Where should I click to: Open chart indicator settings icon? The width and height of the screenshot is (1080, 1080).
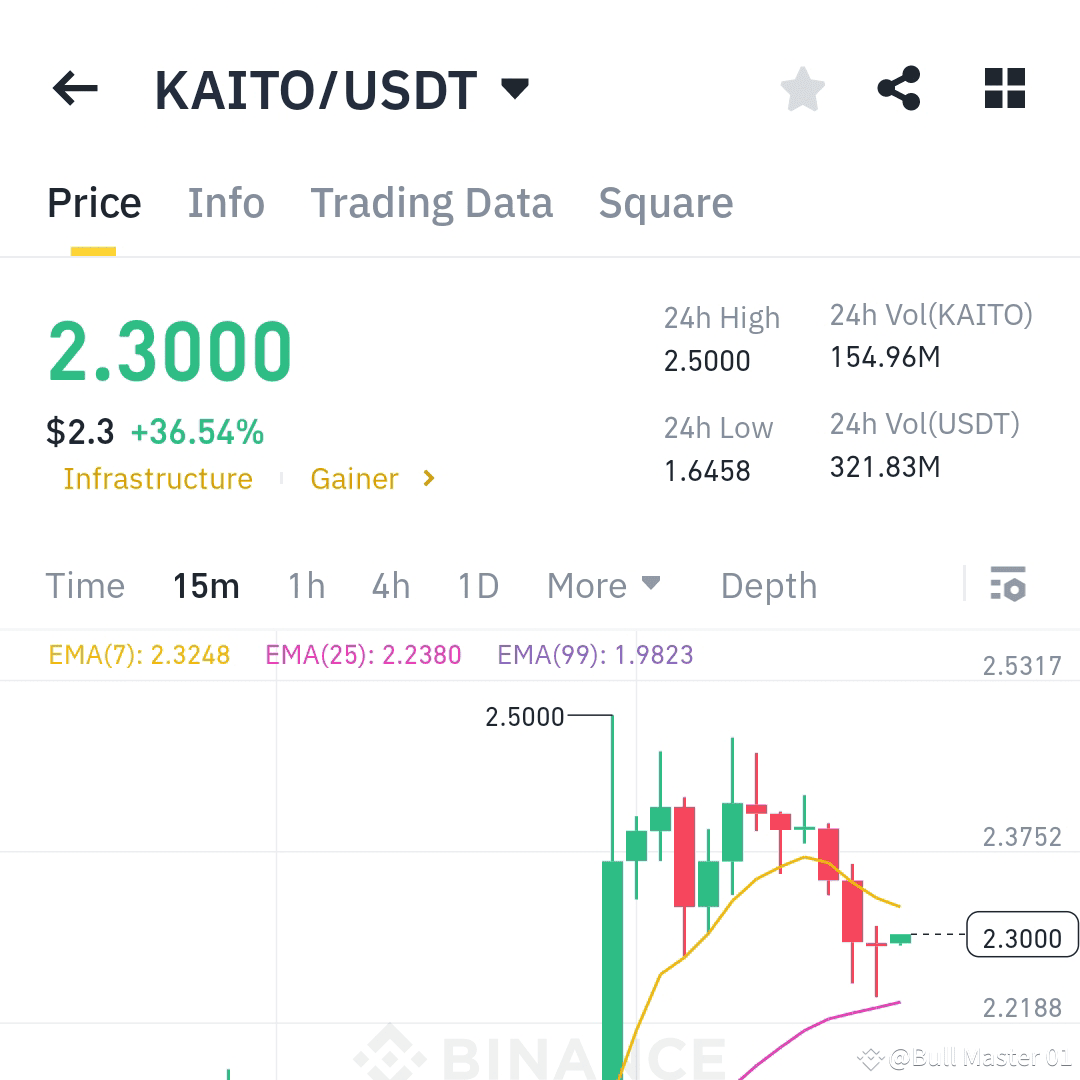coord(1008,586)
